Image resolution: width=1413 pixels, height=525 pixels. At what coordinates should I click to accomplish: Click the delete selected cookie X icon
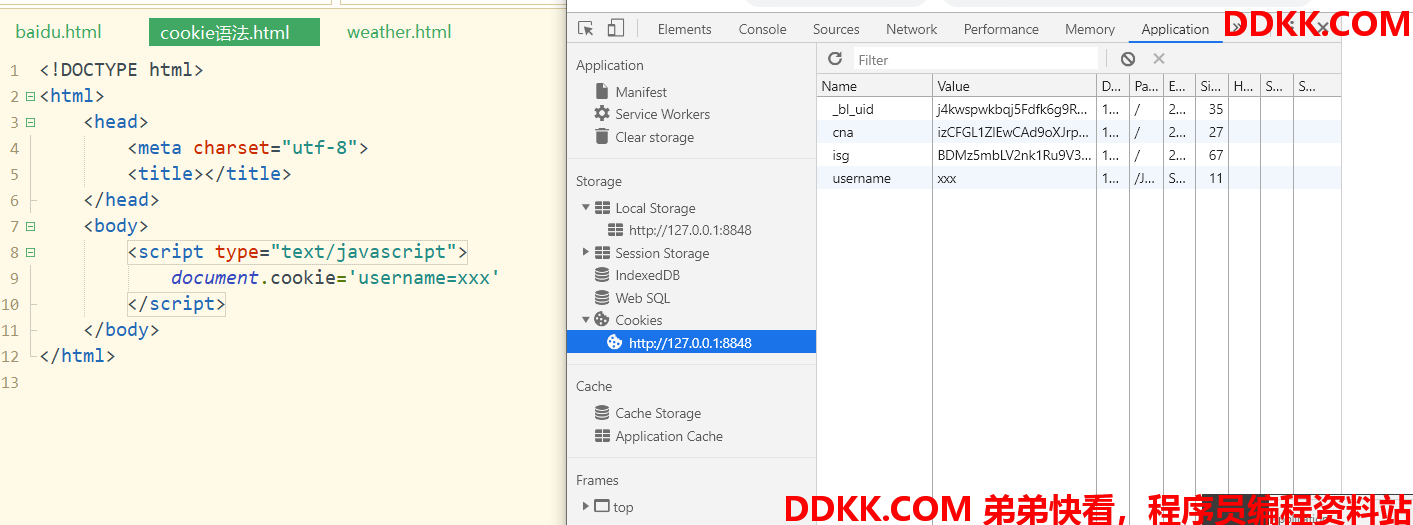1159,59
